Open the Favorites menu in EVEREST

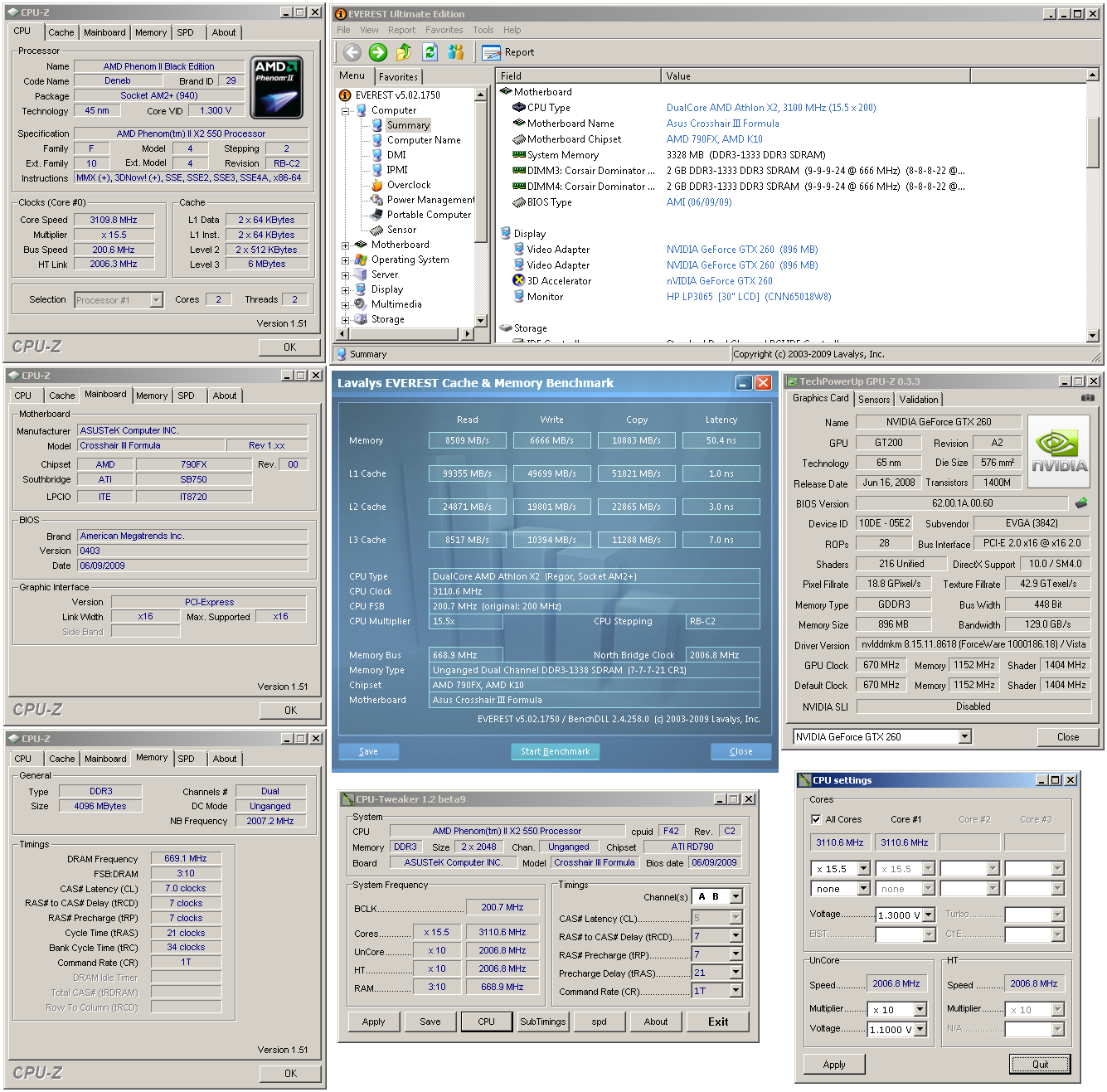(444, 30)
